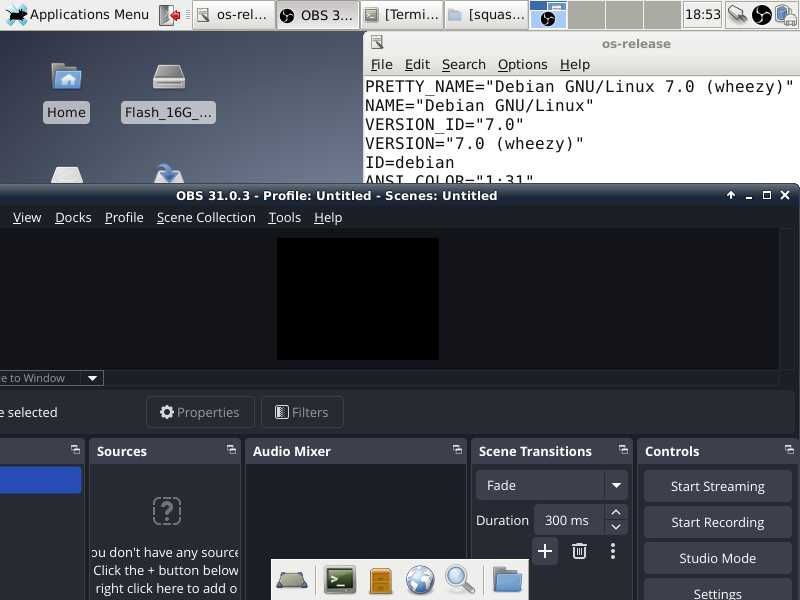This screenshot has width=800, height=600.
Task: Click the black preview canvas in OBS
Action: [357, 299]
